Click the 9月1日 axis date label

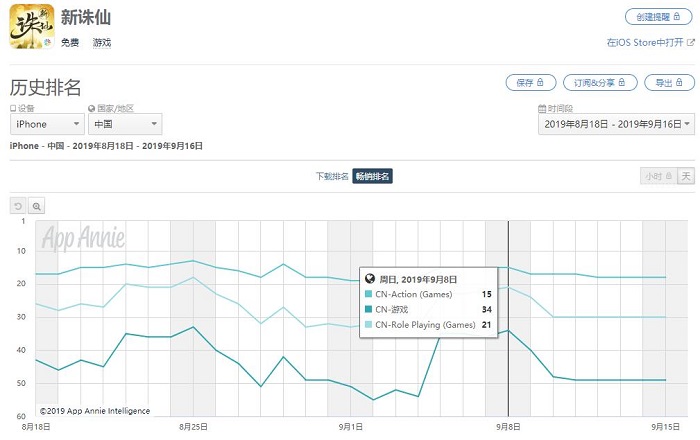[x=350, y=427]
